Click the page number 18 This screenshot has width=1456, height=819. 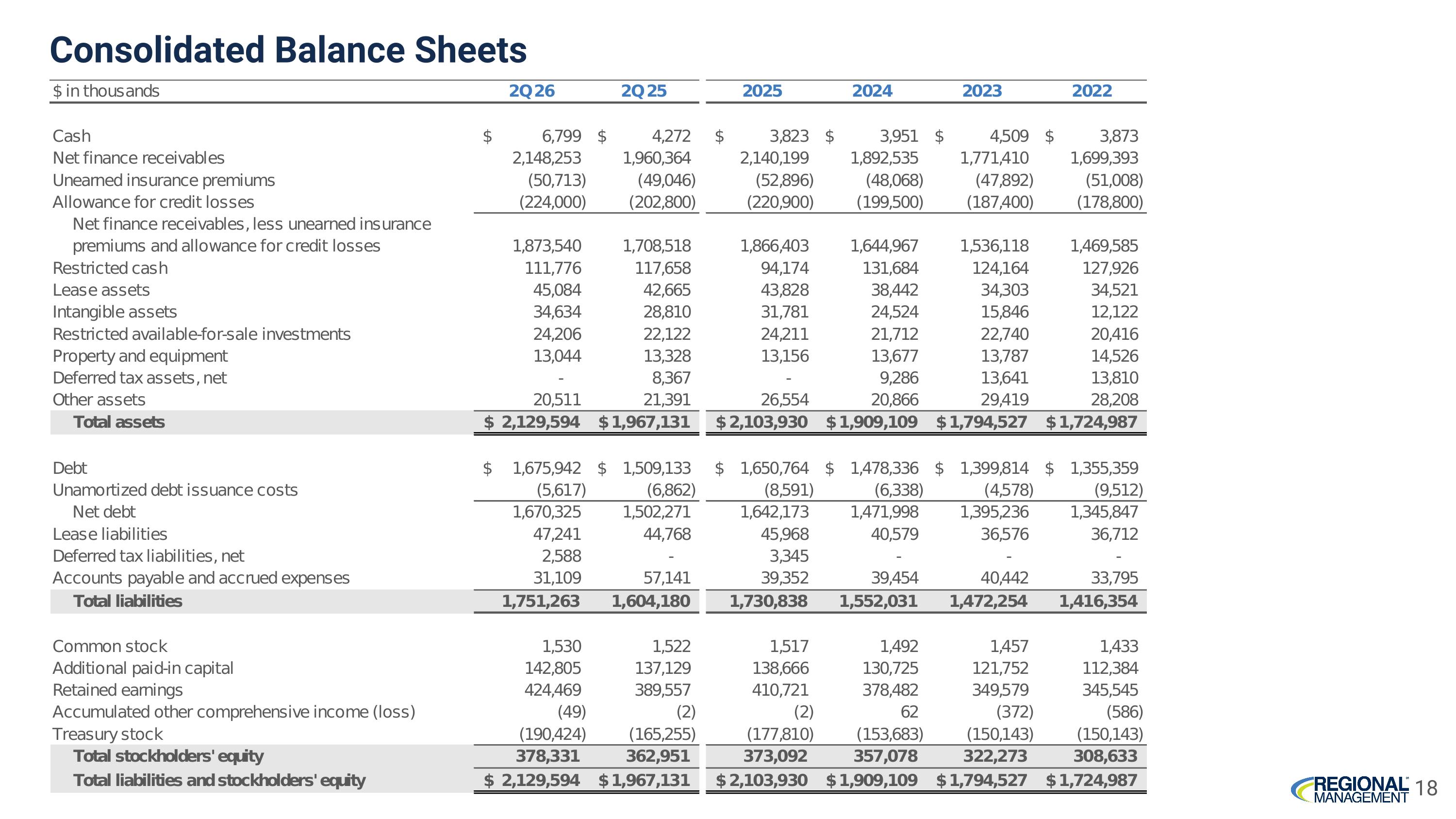click(x=1427, y=788)
